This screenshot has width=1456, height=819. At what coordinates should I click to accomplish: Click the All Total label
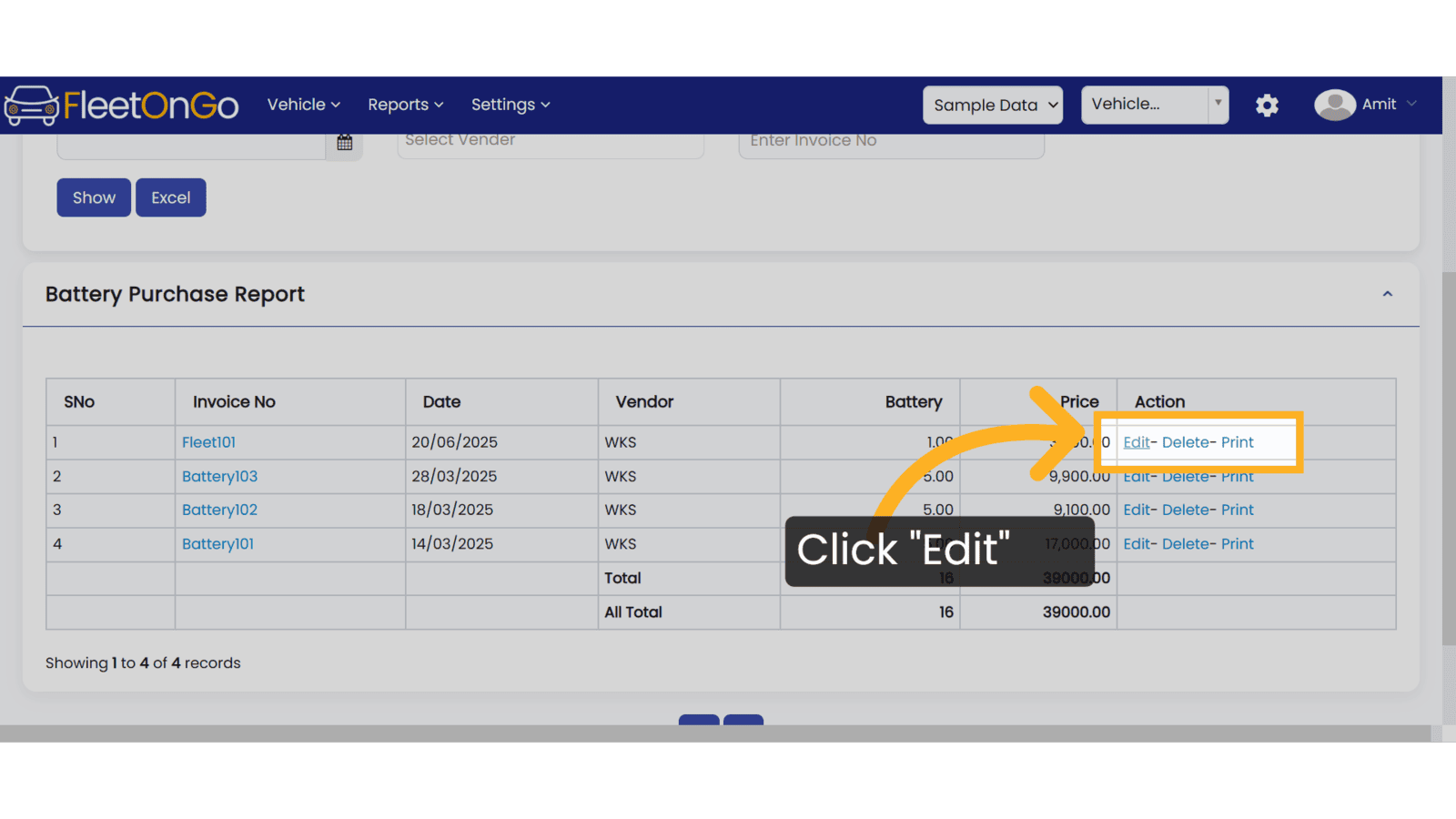coord(633,612)
